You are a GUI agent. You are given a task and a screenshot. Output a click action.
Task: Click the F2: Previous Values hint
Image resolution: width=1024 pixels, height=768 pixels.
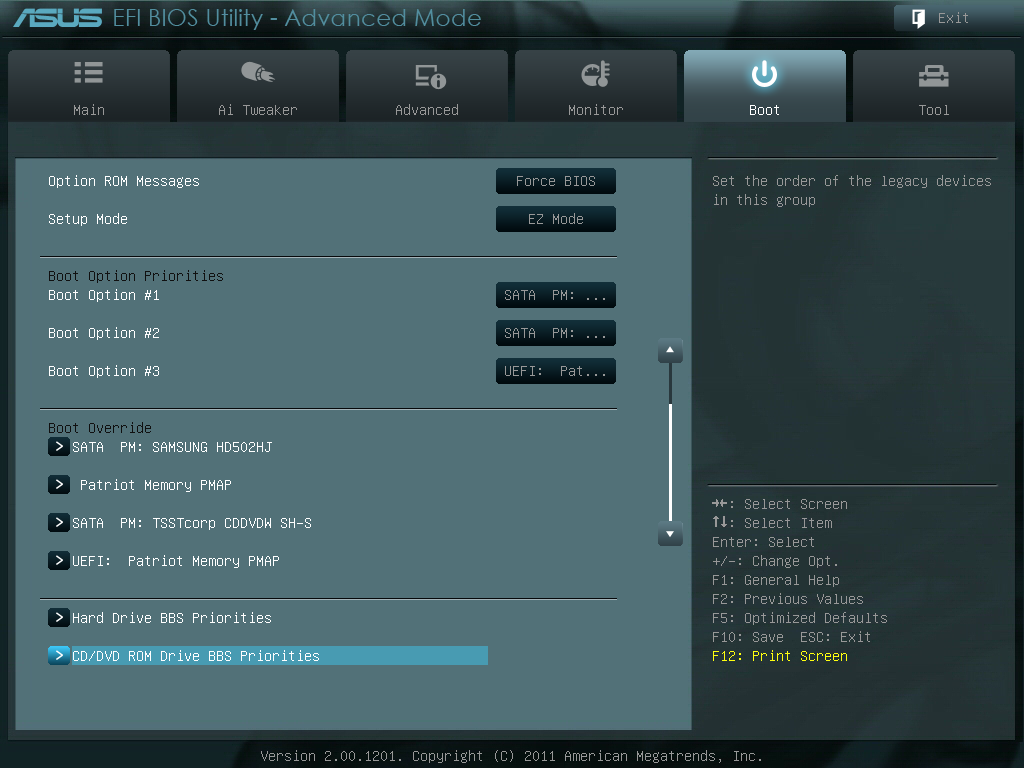click(788, 599)
